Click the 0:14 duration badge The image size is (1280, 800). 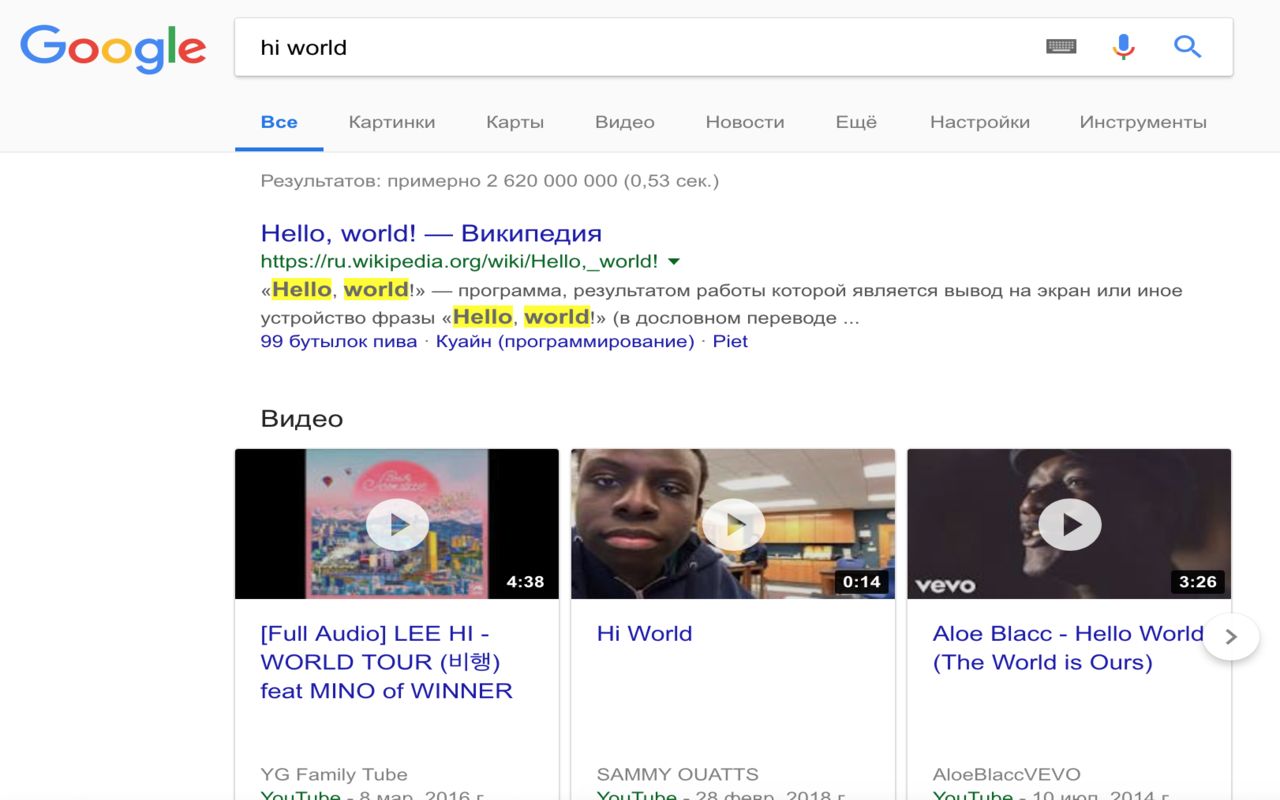861,582
